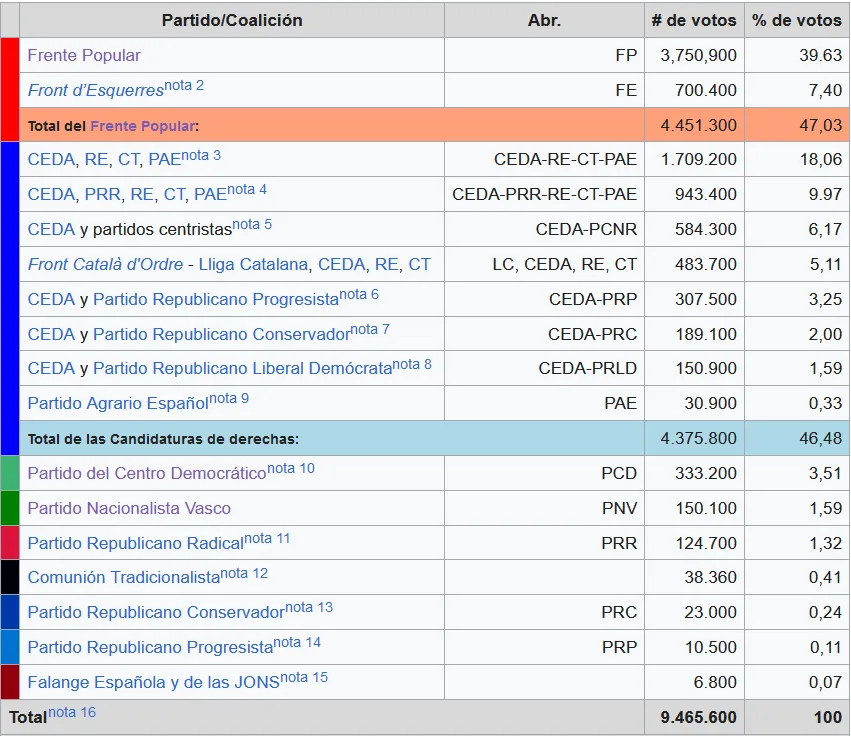This screenshot has height=736, width=851.
Task: Open Frente Popular link in the orange total row
Action: click(143, 126)
